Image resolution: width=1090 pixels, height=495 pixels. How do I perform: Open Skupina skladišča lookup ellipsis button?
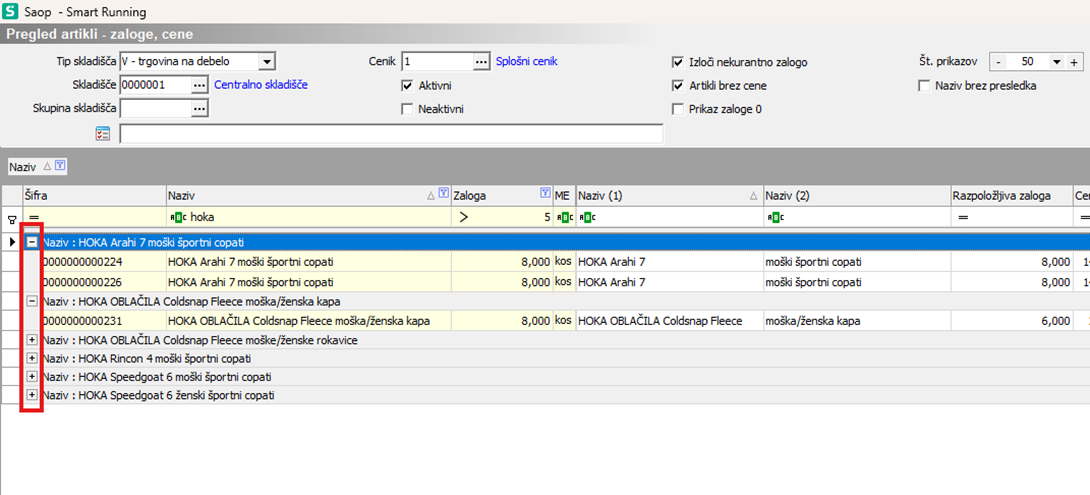coord(200,108)
